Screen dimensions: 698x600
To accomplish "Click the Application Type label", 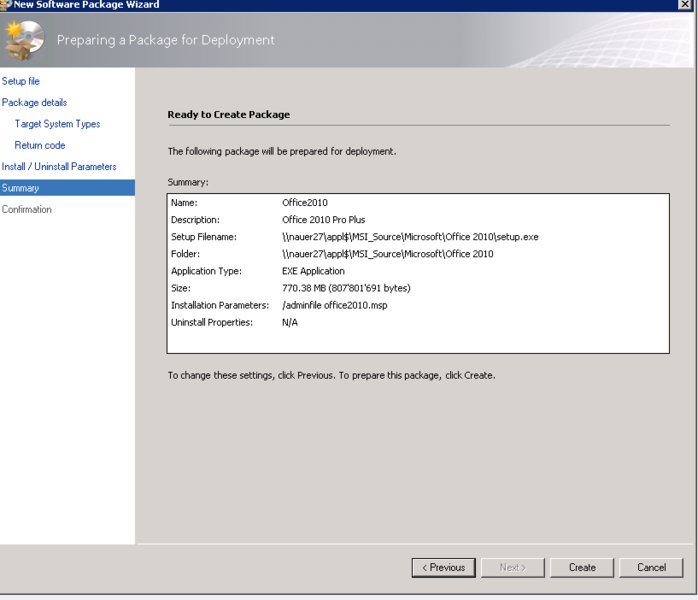I will click(x=206, y=271).
